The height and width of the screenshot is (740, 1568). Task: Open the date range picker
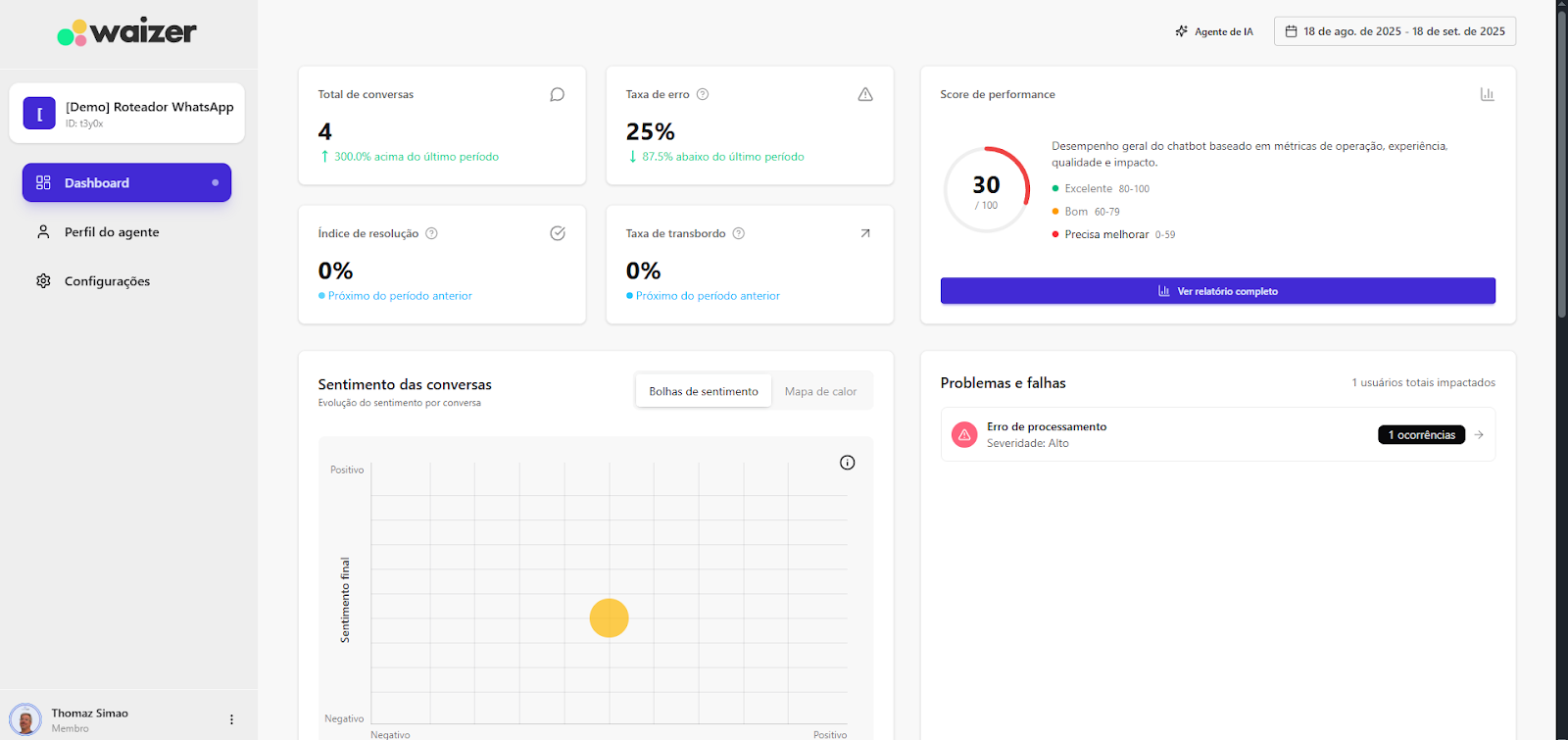(x=1395, y=31)
